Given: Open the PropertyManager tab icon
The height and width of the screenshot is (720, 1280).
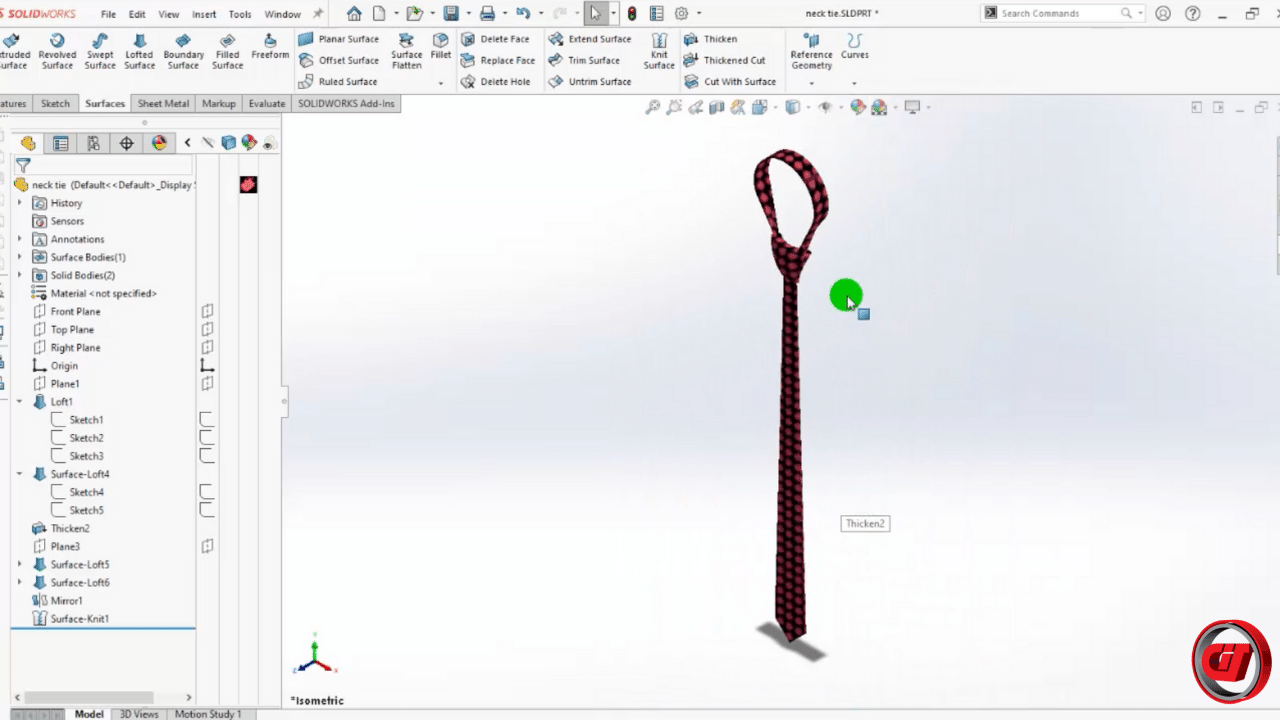Looking at the screenshot, I should [x=61, y=143].
